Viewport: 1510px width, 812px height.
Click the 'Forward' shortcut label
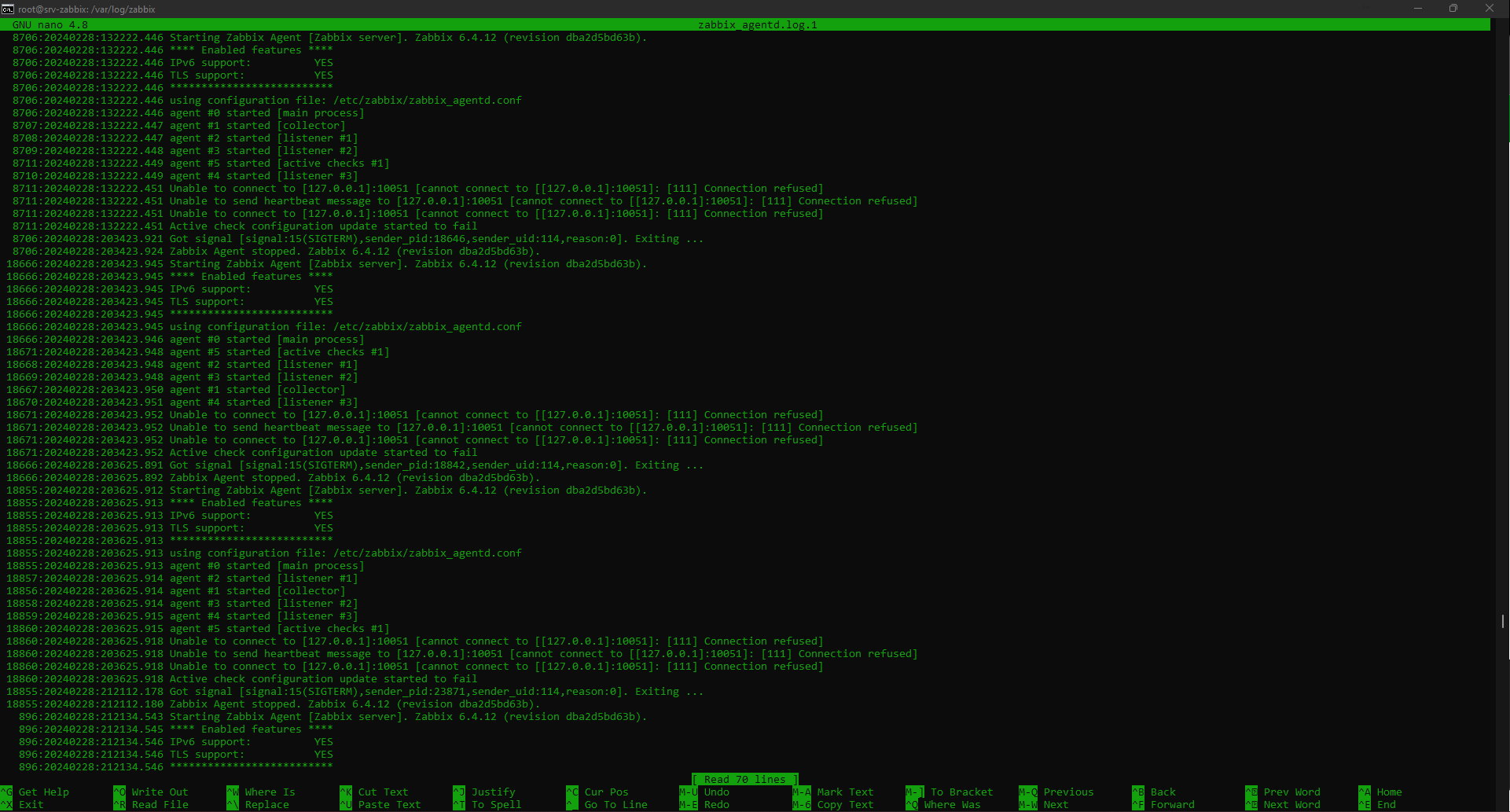pyautogui.click(x=1173, y=805)
